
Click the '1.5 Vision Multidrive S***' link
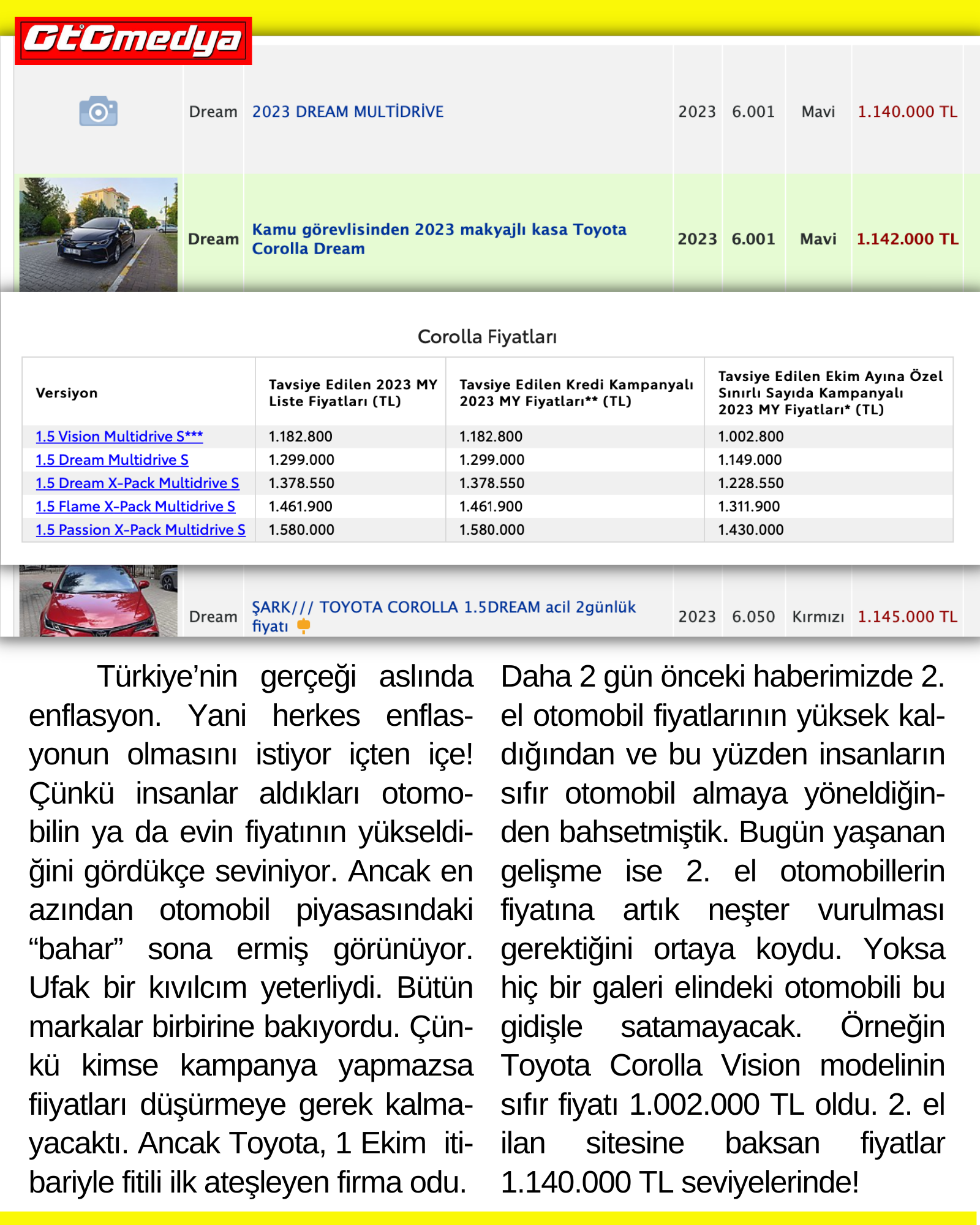tap(119, 436)
